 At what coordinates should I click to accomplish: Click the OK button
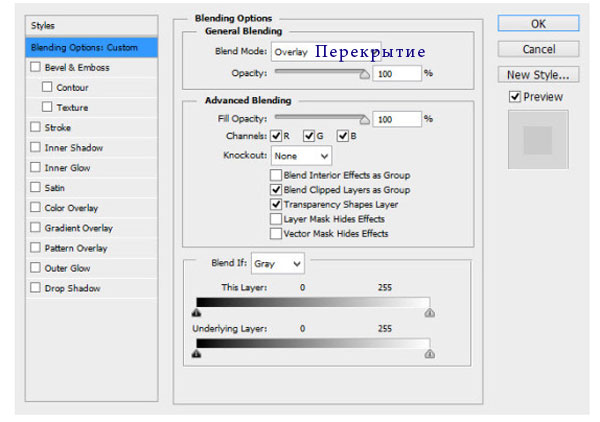tap(538, 23)
